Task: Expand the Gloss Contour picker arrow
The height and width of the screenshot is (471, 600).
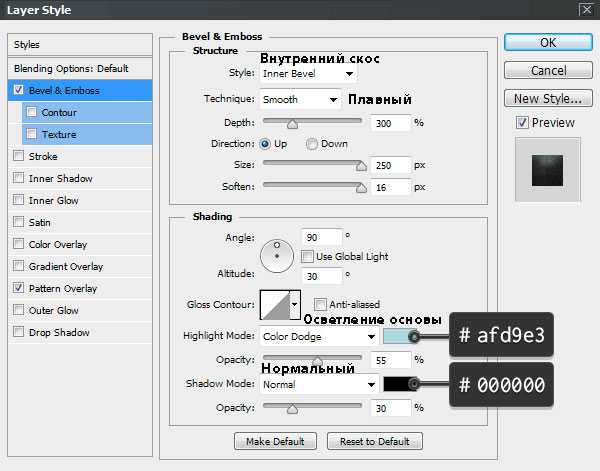Action: coord(295,305)
